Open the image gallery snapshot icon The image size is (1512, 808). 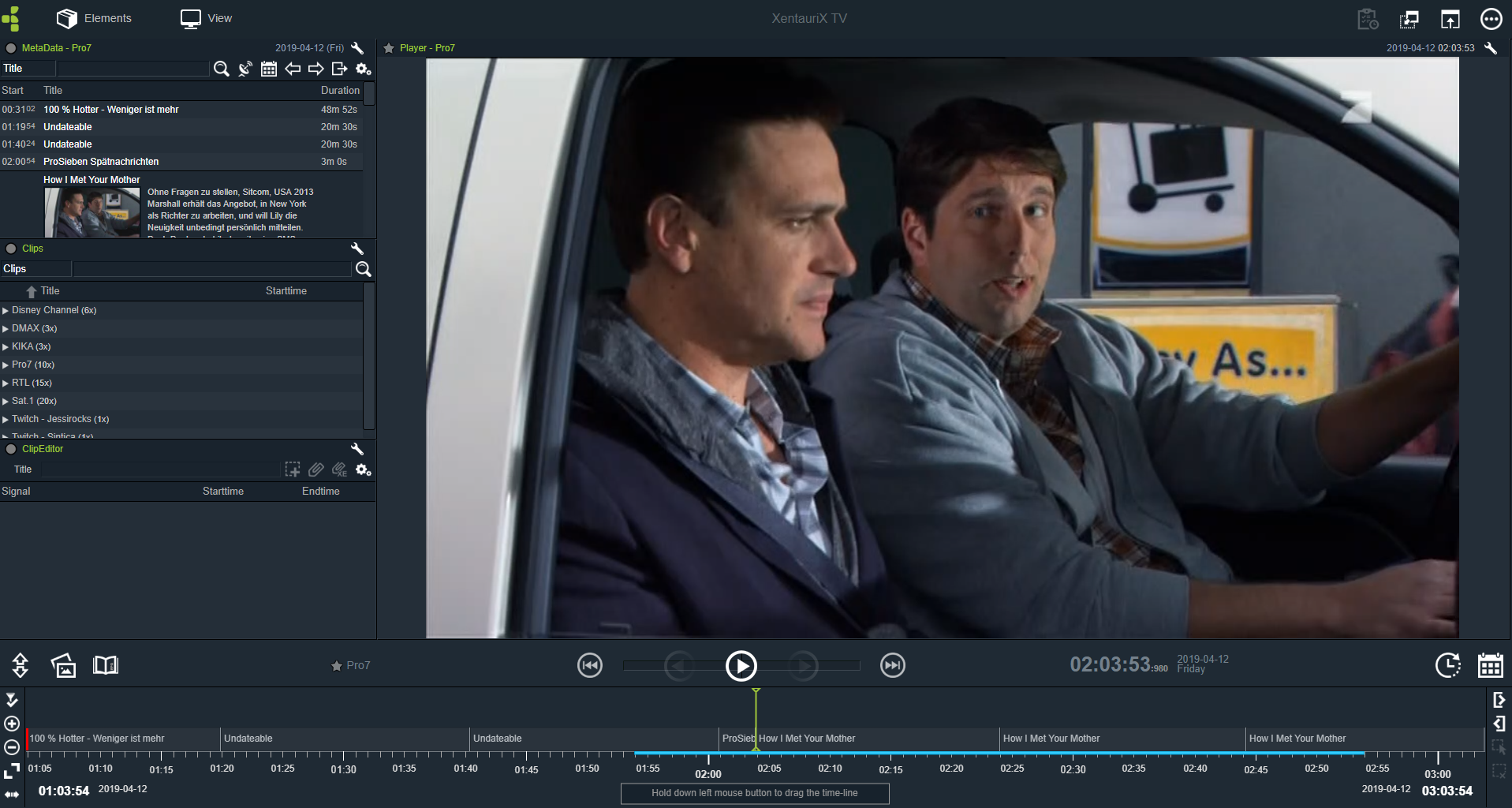click(x=63, y=665)
